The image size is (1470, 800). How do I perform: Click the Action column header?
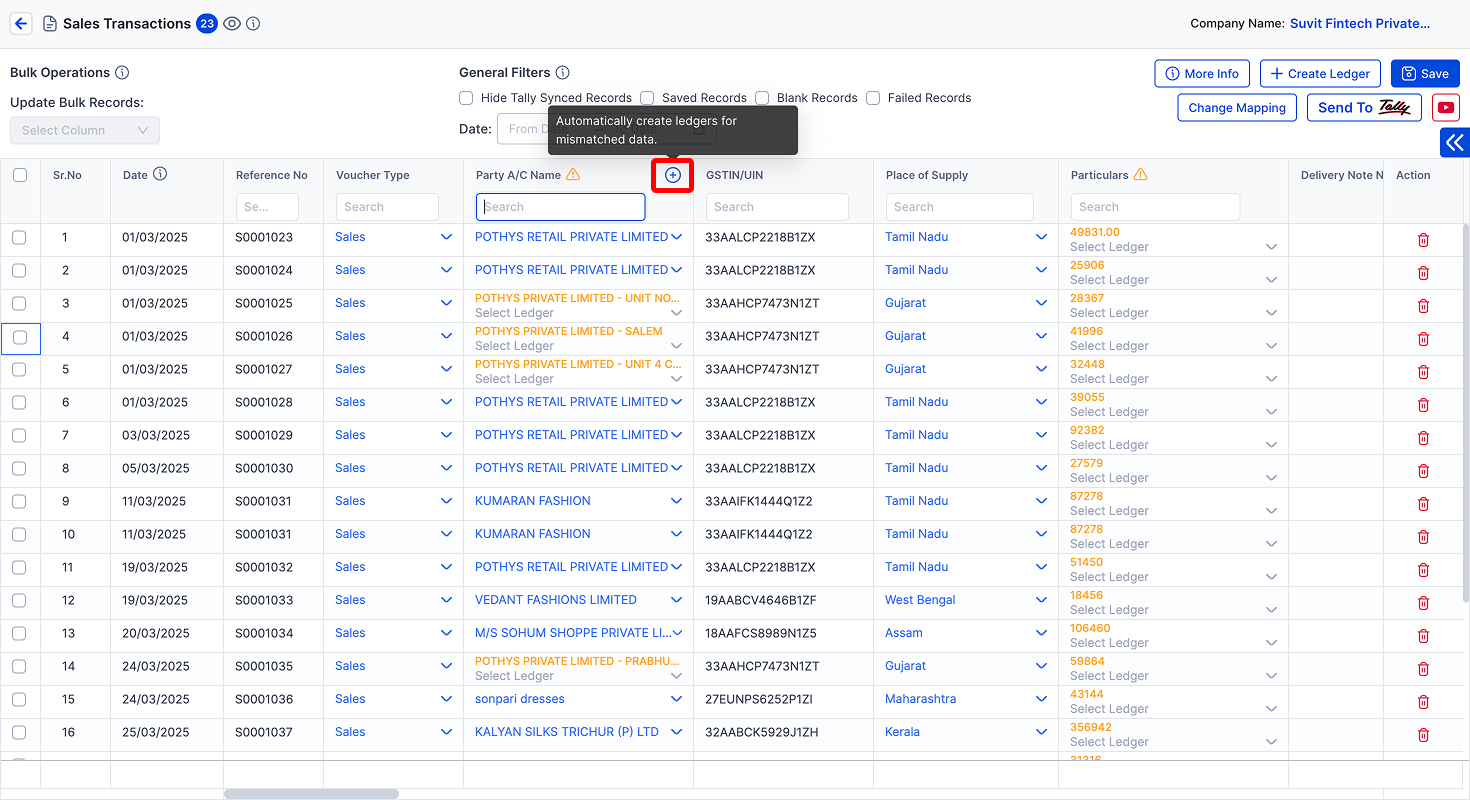pyautogui.click(x=1413, y=175)
